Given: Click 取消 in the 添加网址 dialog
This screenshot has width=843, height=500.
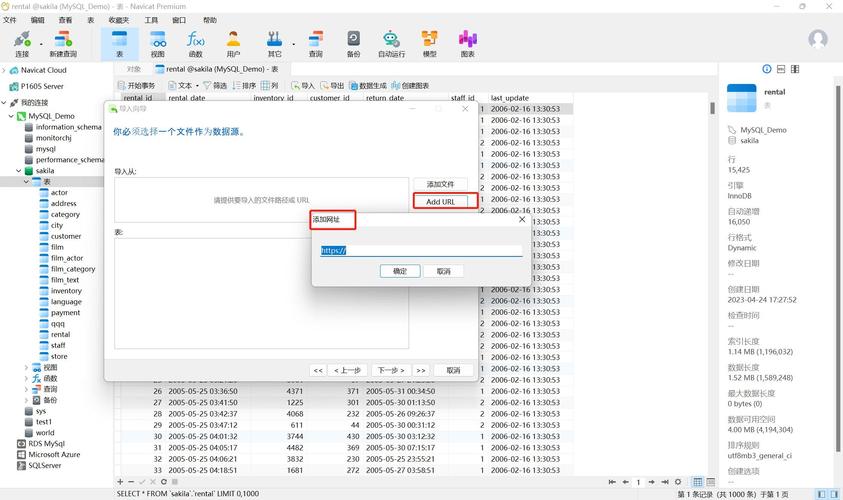Looking at the screenshot, I should point(444,271).
